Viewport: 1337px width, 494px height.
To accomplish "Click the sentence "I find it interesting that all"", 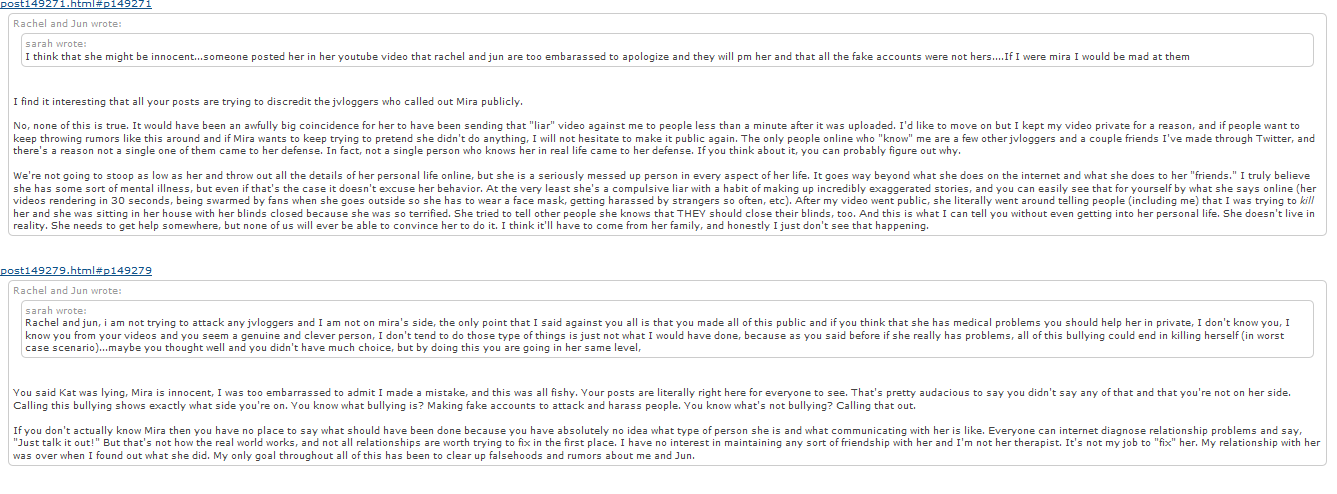I will (268, 101).
